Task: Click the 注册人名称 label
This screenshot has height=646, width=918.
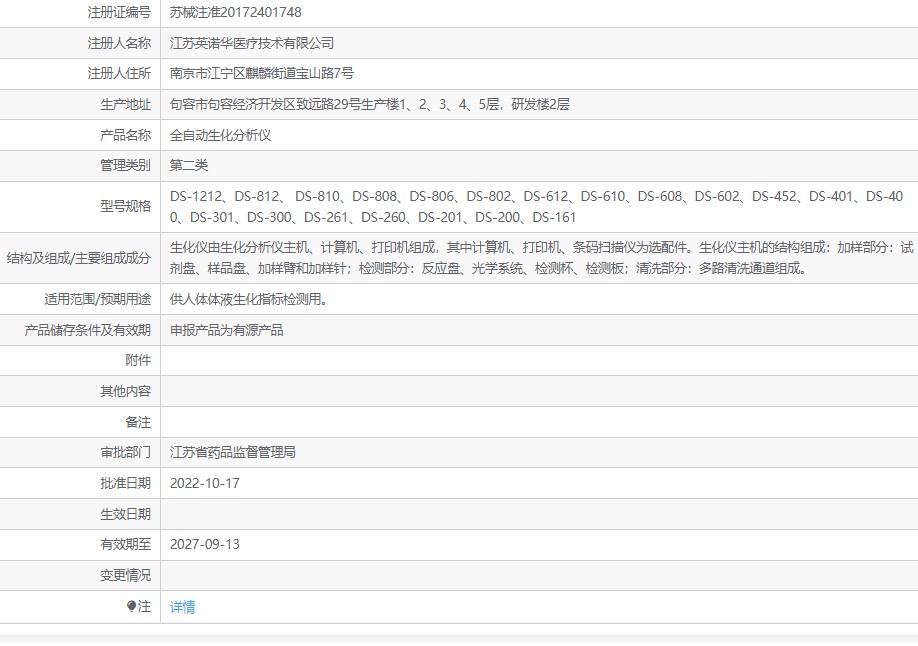Action: (119, 43)
